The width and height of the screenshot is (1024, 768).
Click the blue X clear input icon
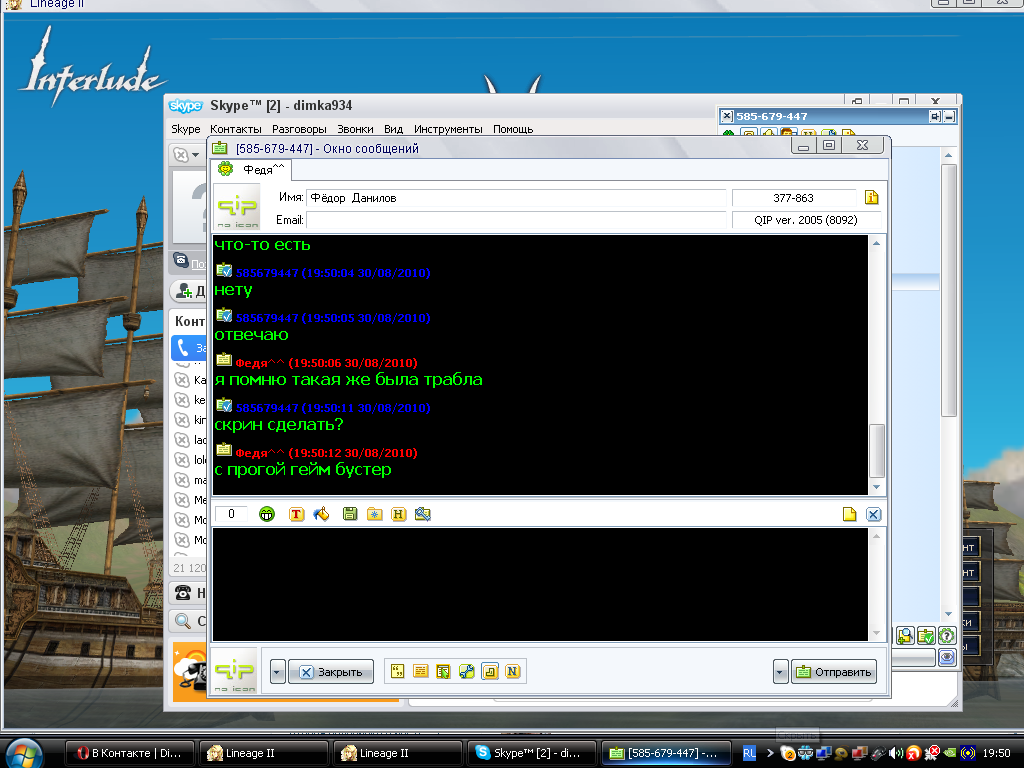873,515
